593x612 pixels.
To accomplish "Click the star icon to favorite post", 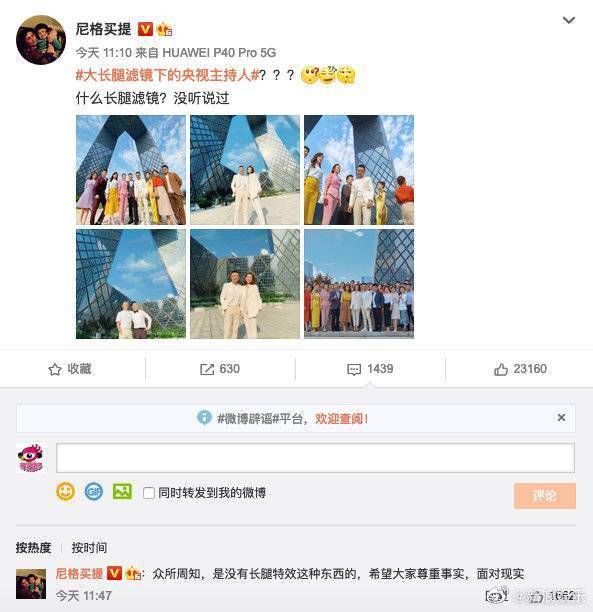I will click(x=55, y=369).
